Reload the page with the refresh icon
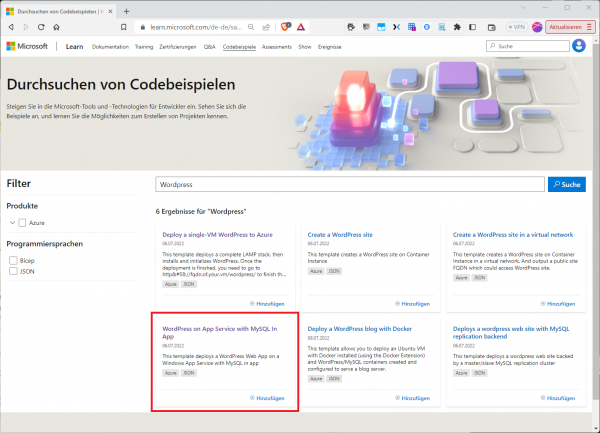The height and width of the screenshot is (433, 600). pyautogui.click(x=41, y=27)
